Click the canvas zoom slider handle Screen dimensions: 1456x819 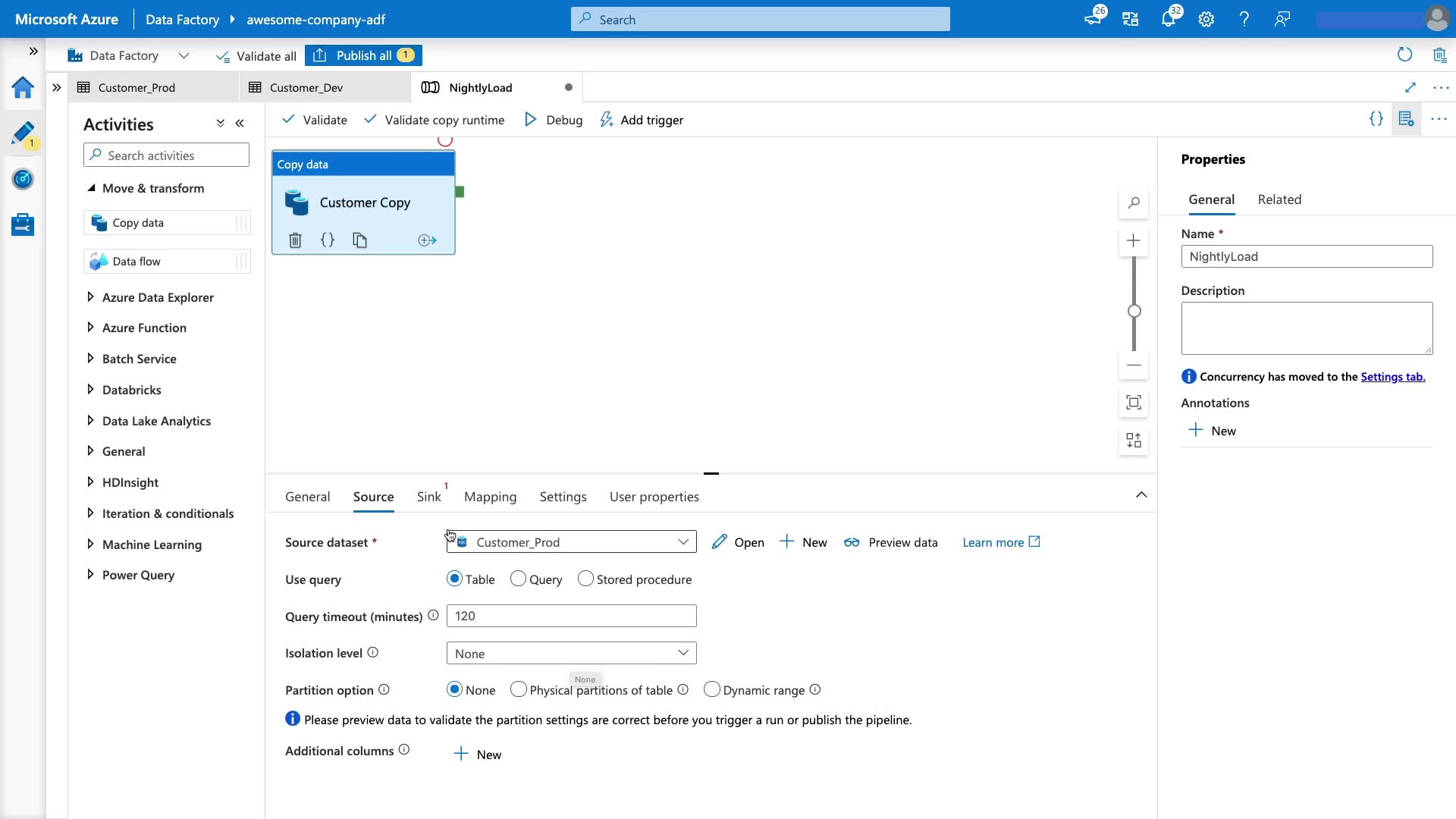[1134, 311]
